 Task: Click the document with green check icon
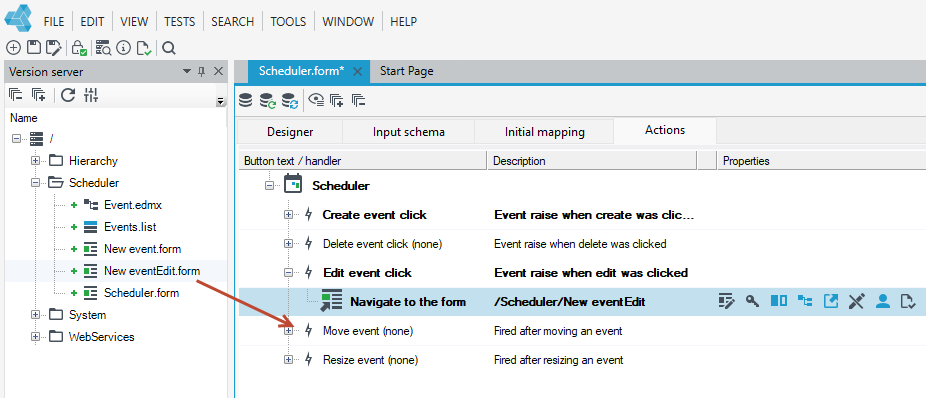(144, 48)
